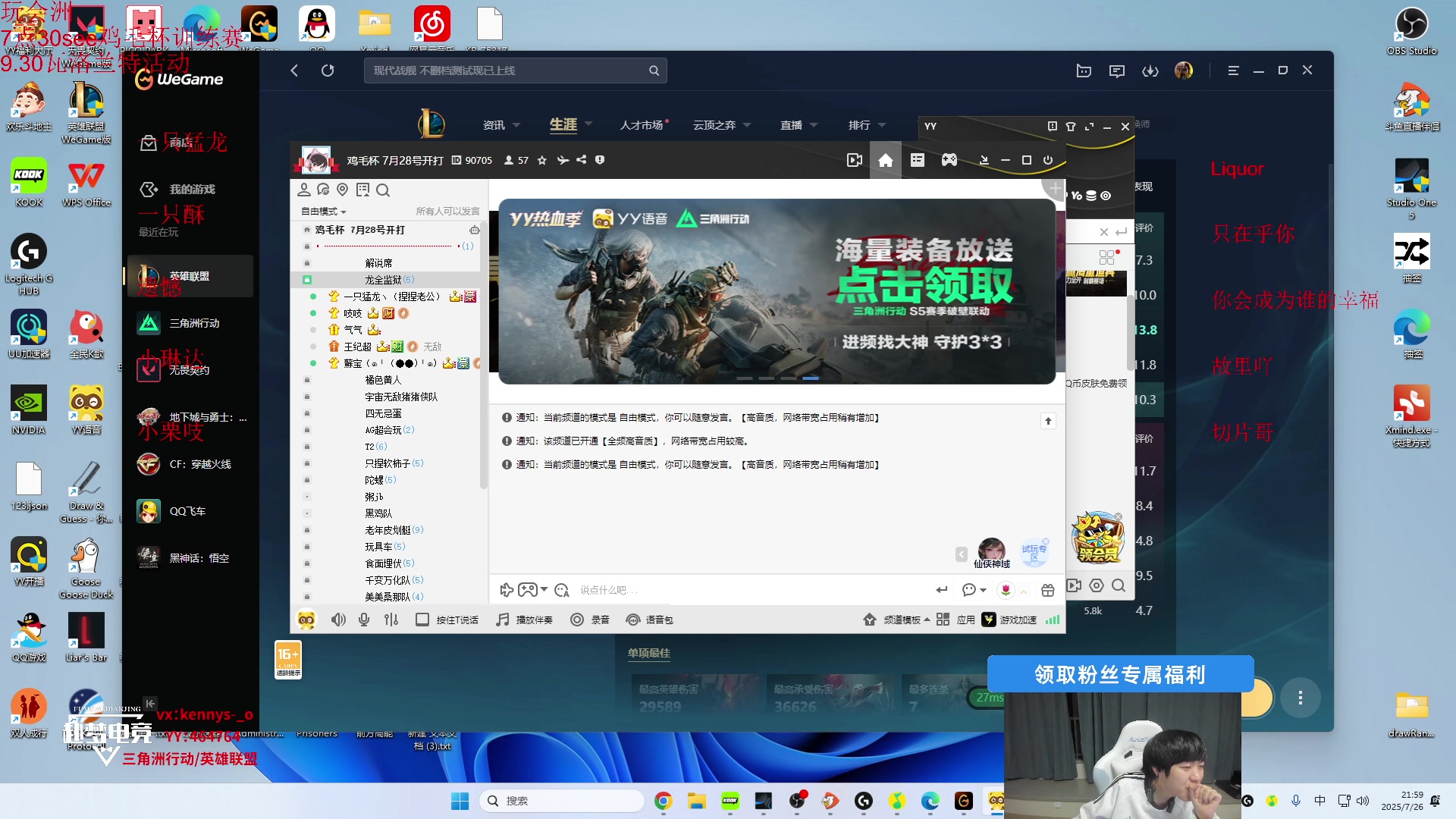Screen dimensions: 1456x819
Task: Open the font style emoji icon
Action: point(562,590)
